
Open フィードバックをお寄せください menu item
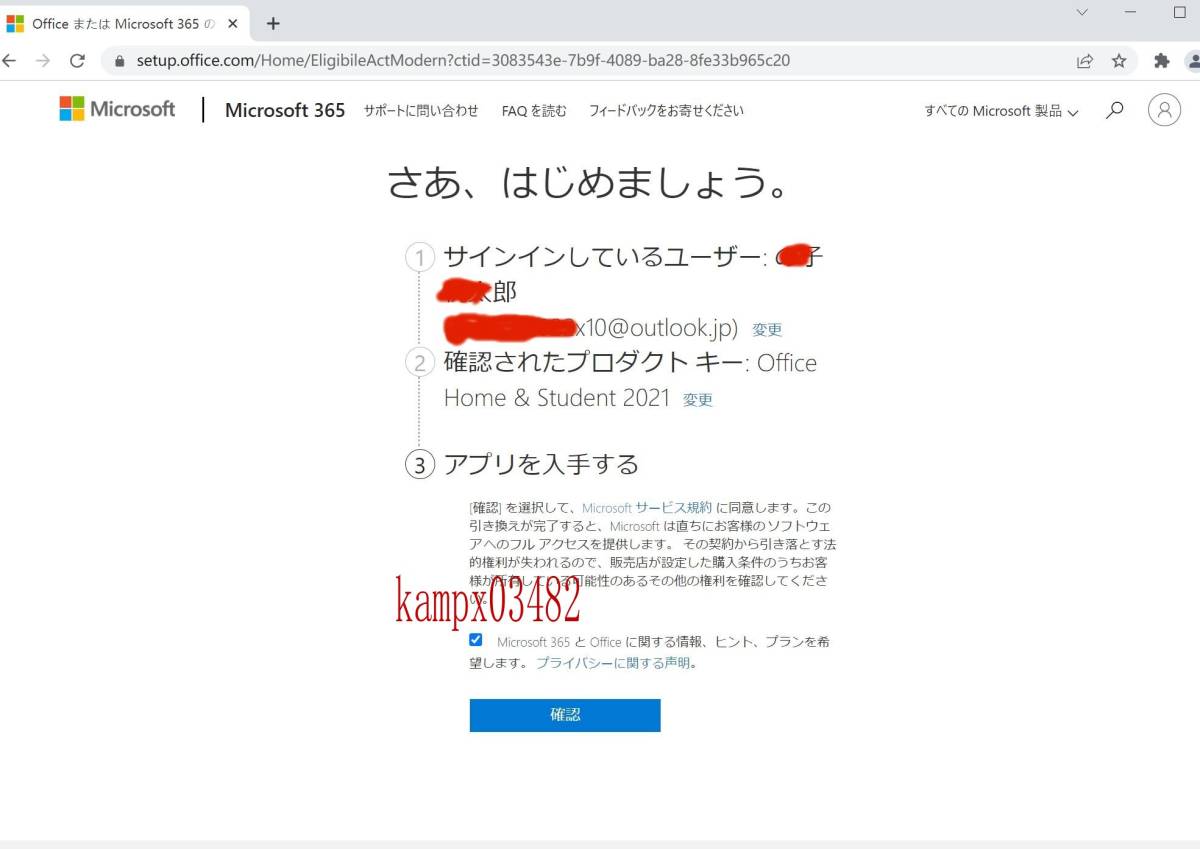click(x=666, y=111)
